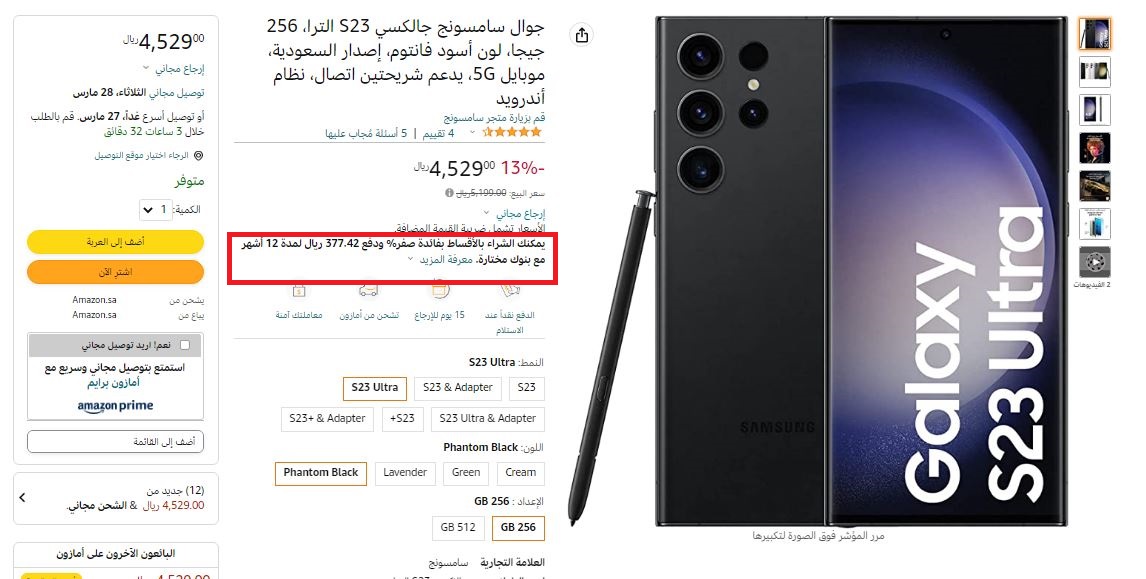Select the 512 GB storage option

point(458,527)
